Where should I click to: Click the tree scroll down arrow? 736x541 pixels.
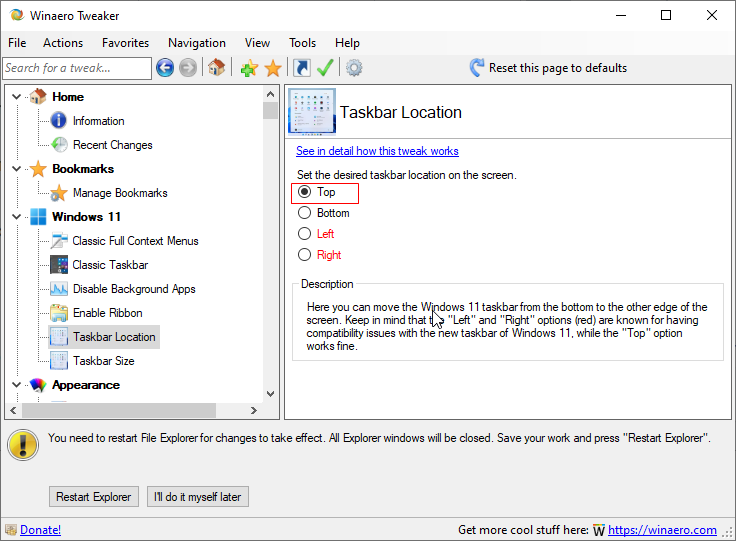click(270, 394)
